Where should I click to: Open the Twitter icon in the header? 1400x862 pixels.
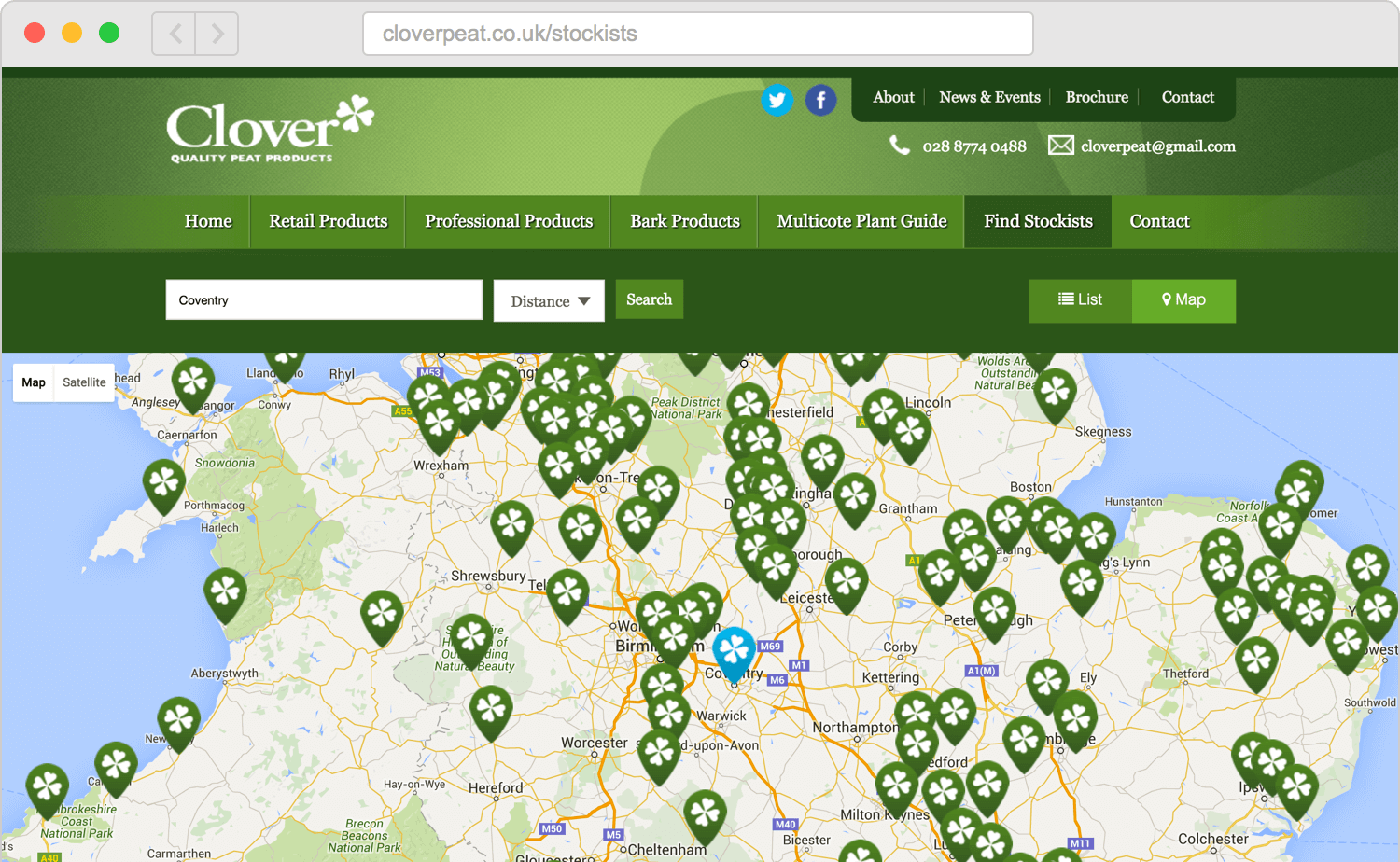click(777, 100)
